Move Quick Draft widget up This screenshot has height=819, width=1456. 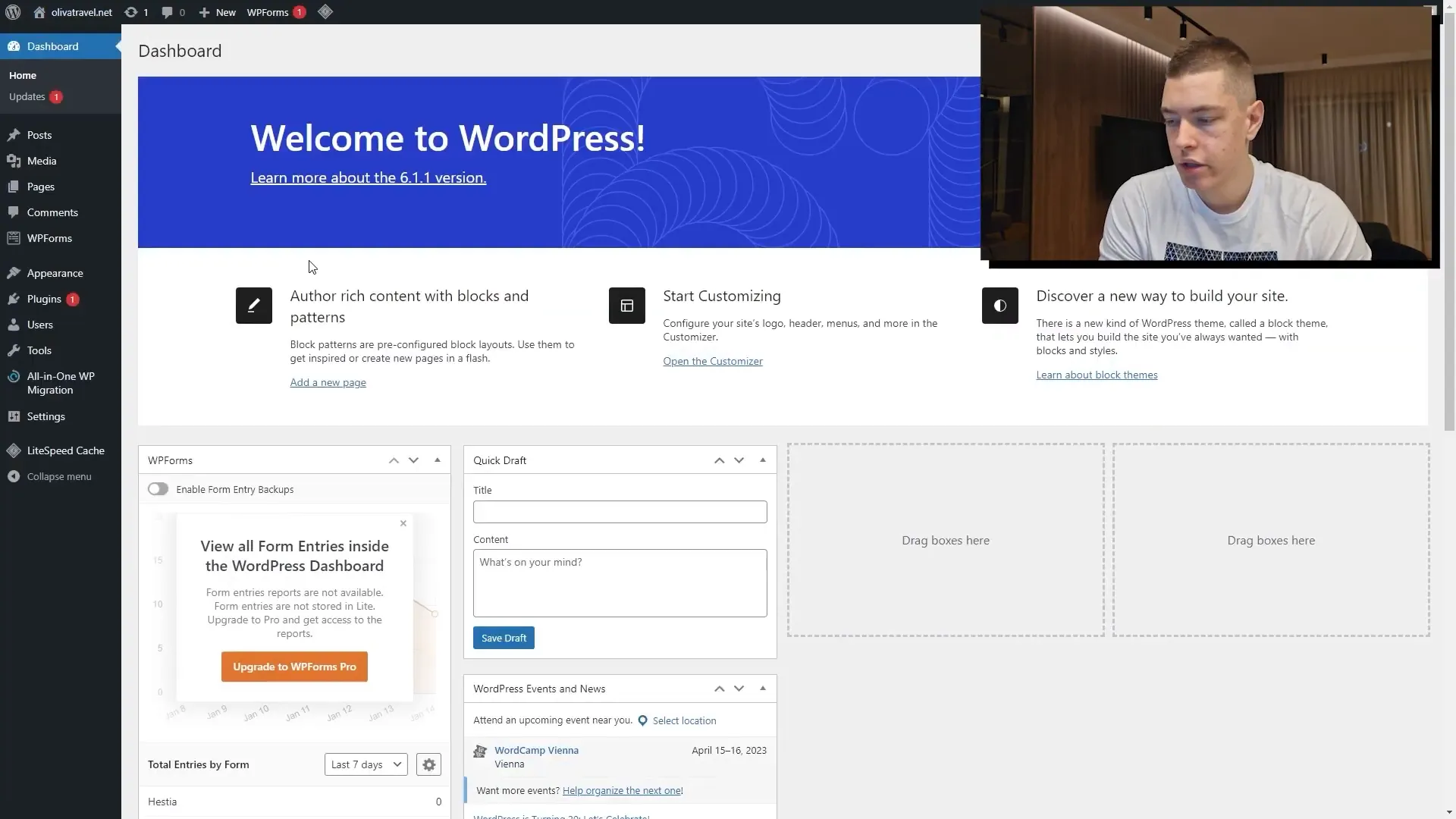click(719, 460)
